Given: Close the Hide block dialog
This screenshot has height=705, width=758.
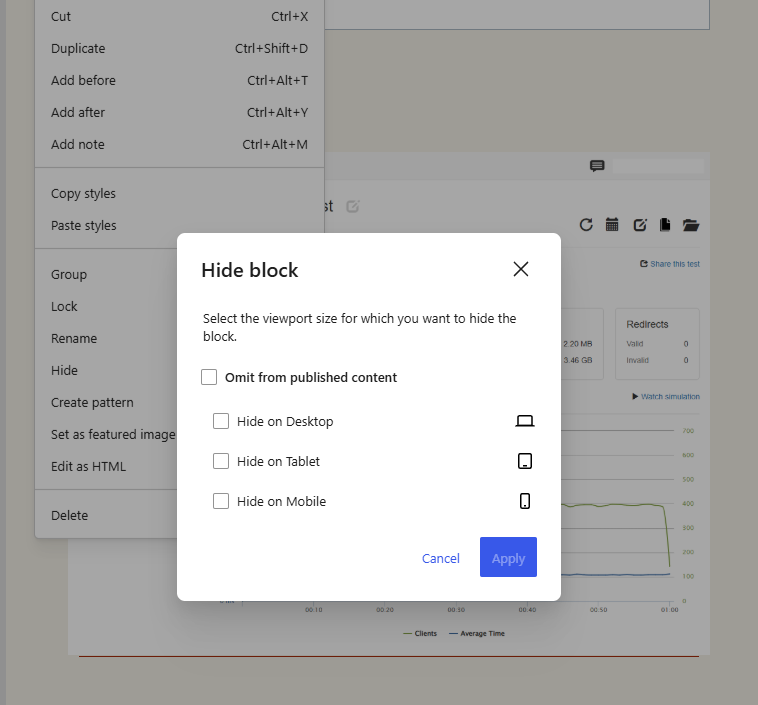Looking at the screenshot, I should (x=520, y=269).
